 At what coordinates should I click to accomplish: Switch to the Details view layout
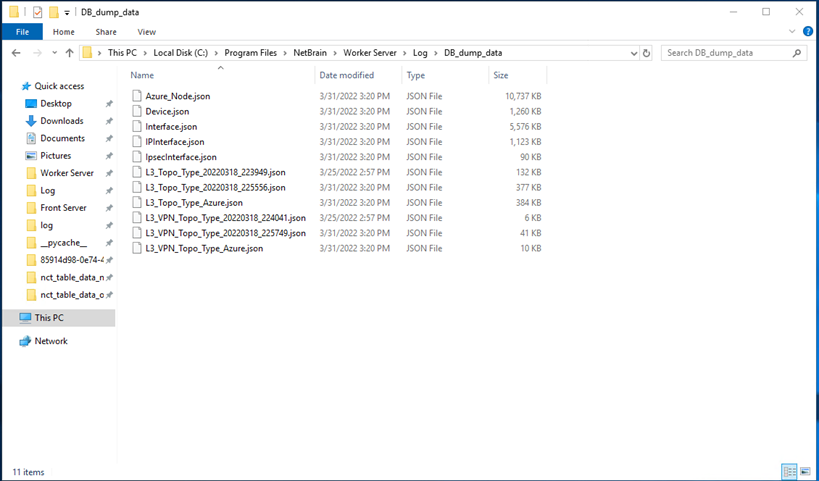pos(790,472)
